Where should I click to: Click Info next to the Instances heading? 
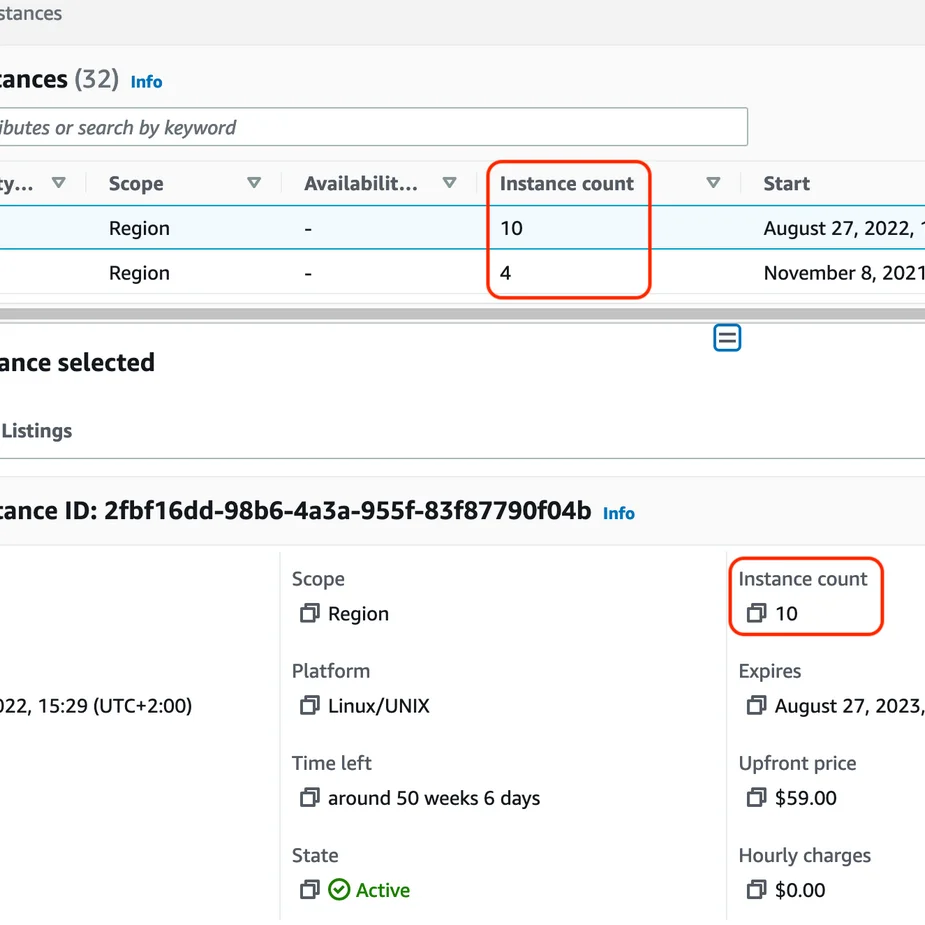[x=146, y=82]
